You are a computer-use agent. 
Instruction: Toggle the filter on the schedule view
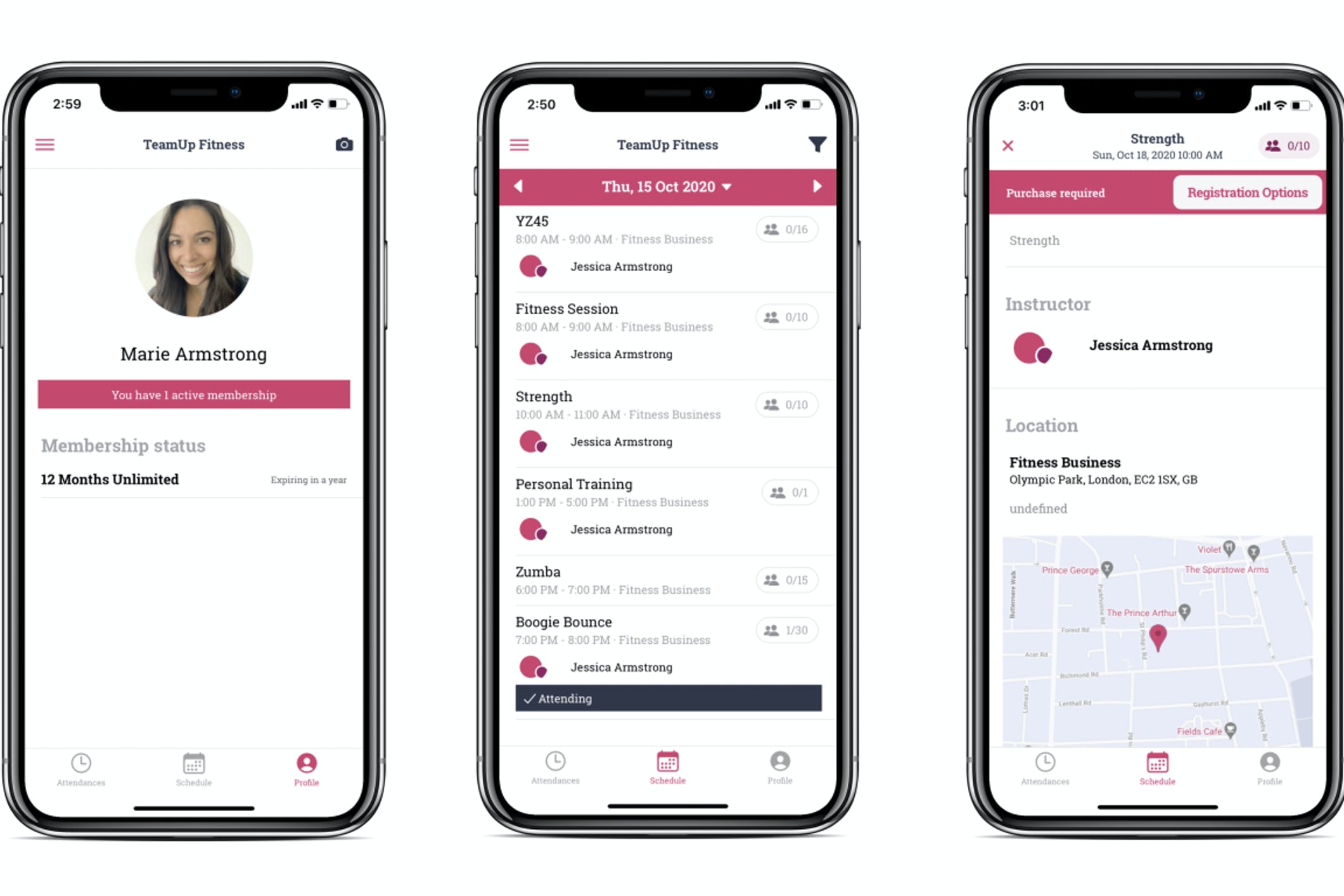818,142
